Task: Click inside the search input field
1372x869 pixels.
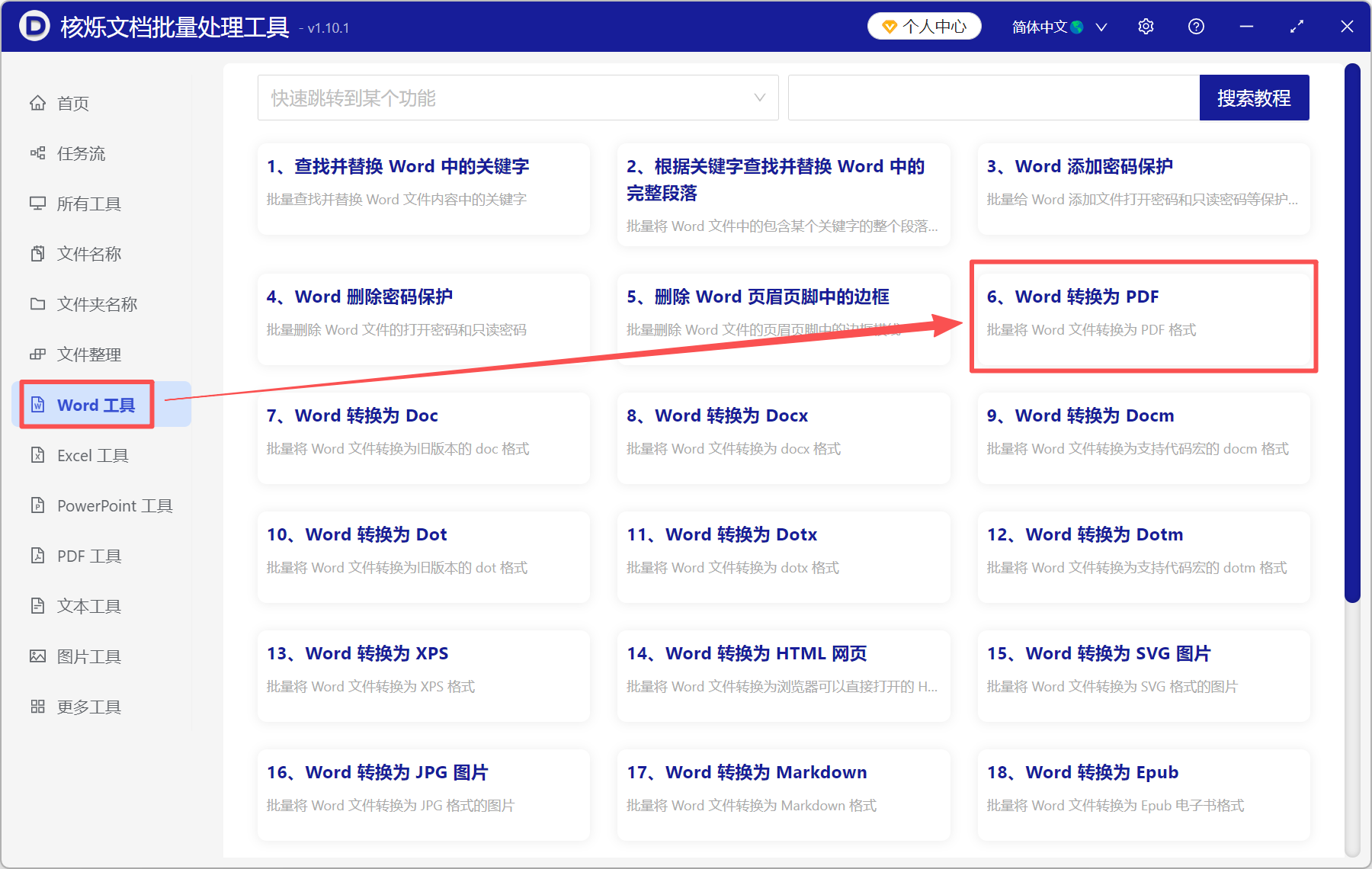Action: click(x=991, y=98)
